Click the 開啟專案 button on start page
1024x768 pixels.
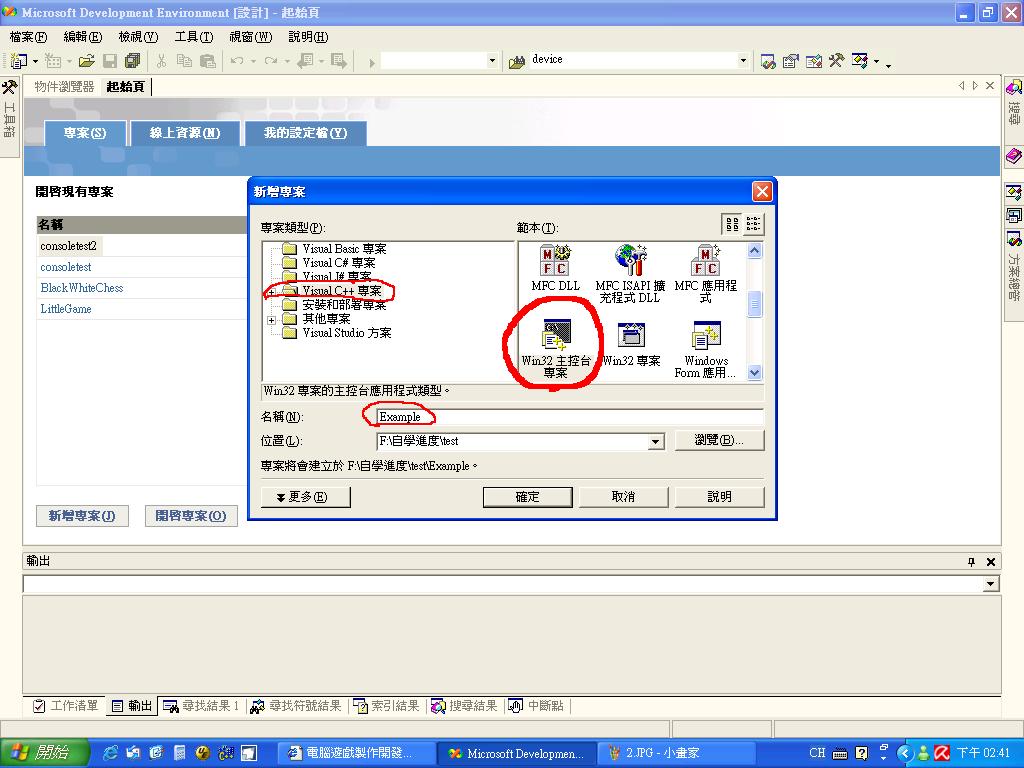click(191, 516)
